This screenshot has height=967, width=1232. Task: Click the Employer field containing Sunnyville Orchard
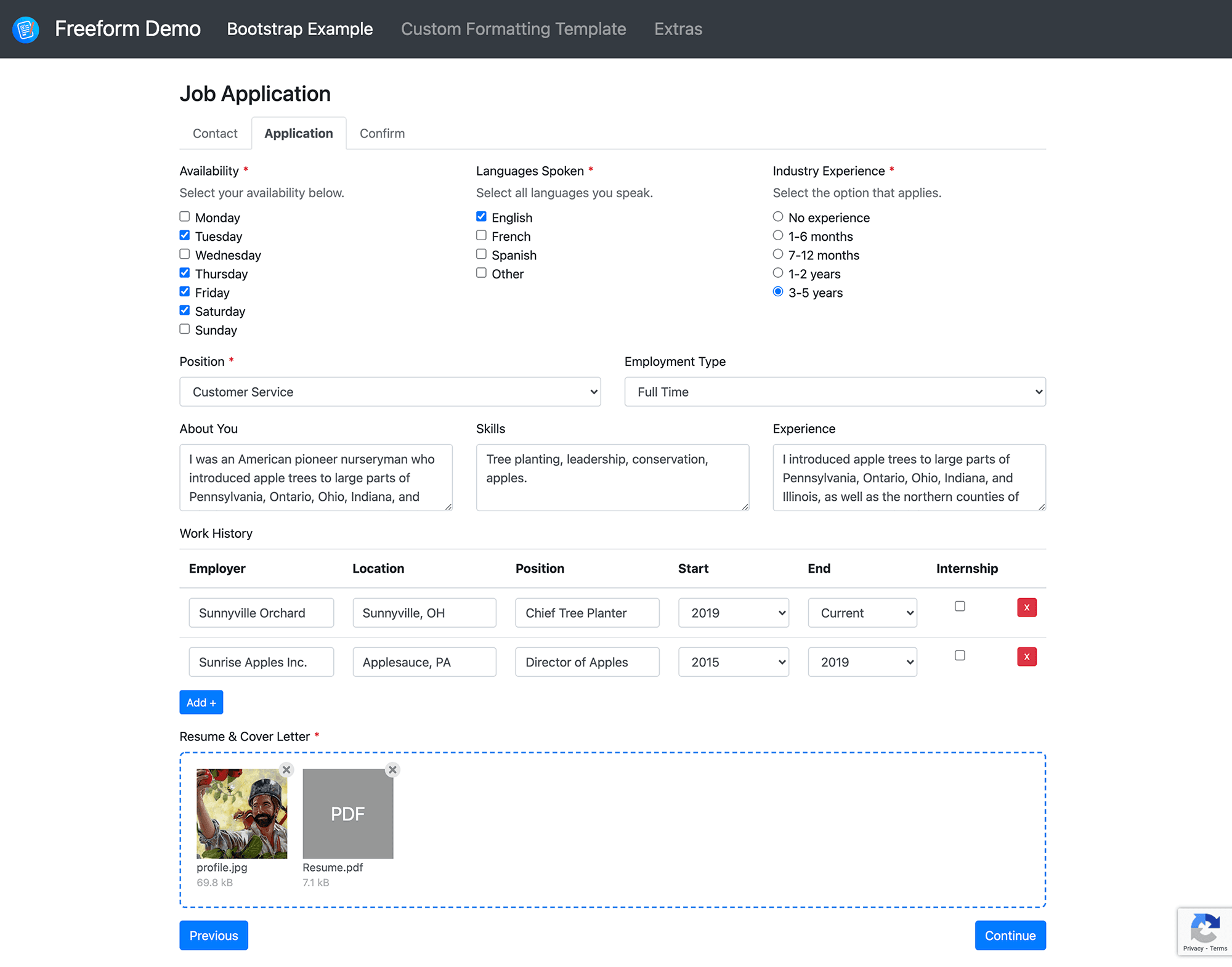[x=261, y=612]
